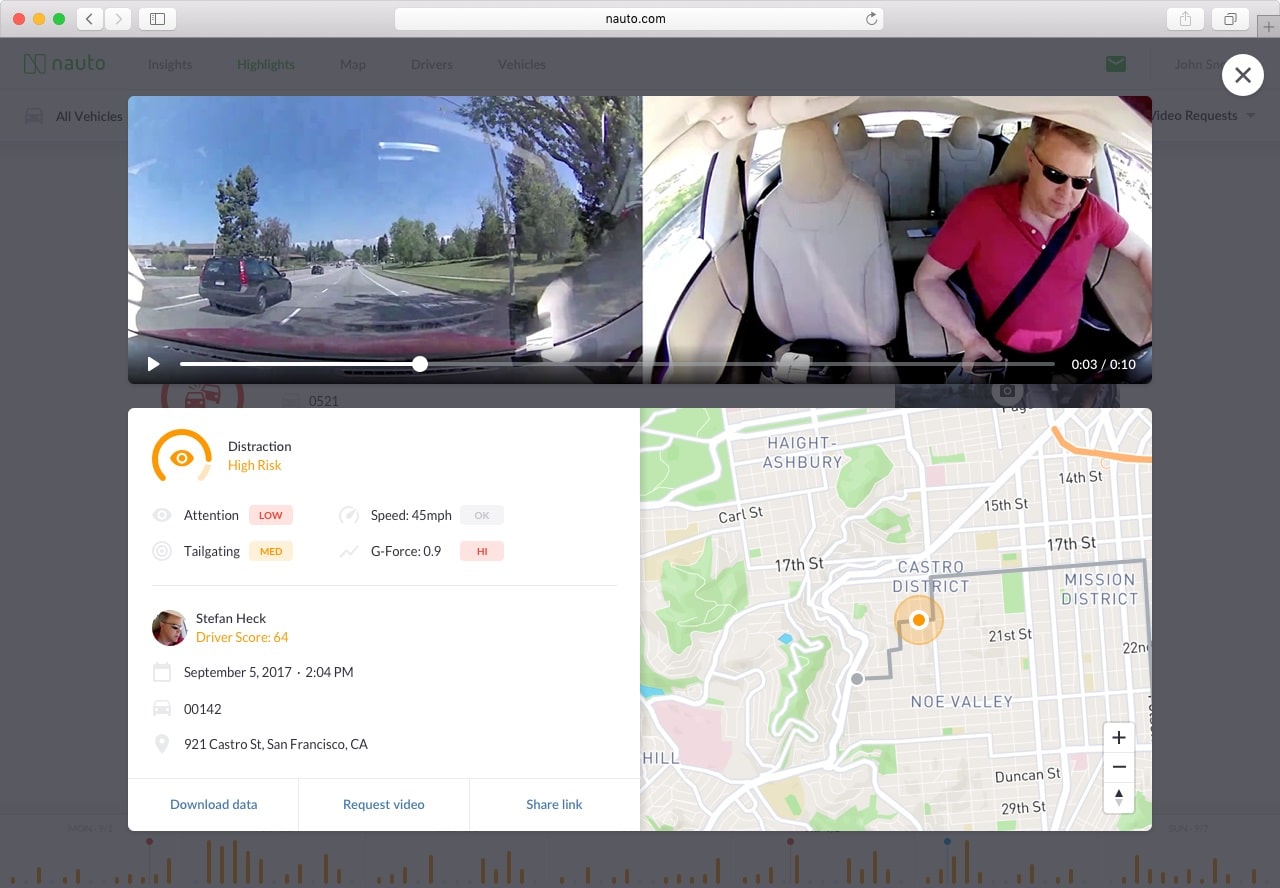Zoom in on the map
Viewport: 1280px width, 888px height.
point(1118,738)
